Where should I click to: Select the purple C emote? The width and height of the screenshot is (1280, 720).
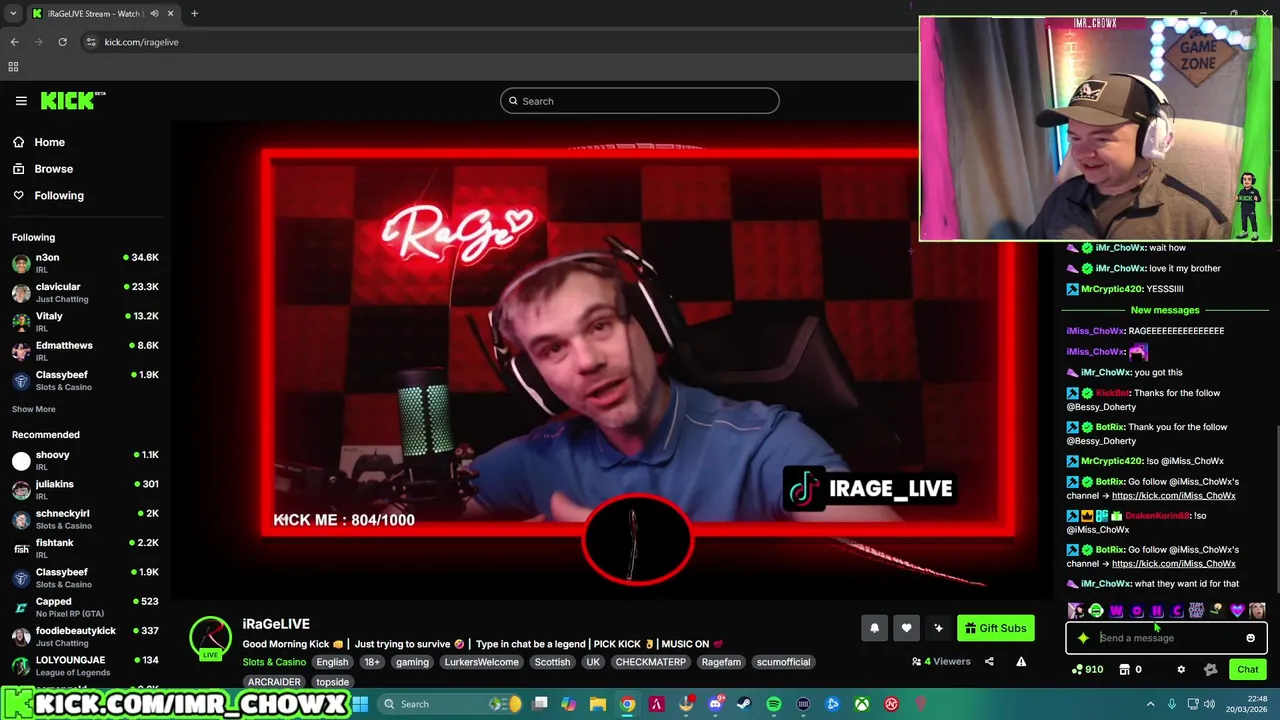click(x=1177, y=610)
